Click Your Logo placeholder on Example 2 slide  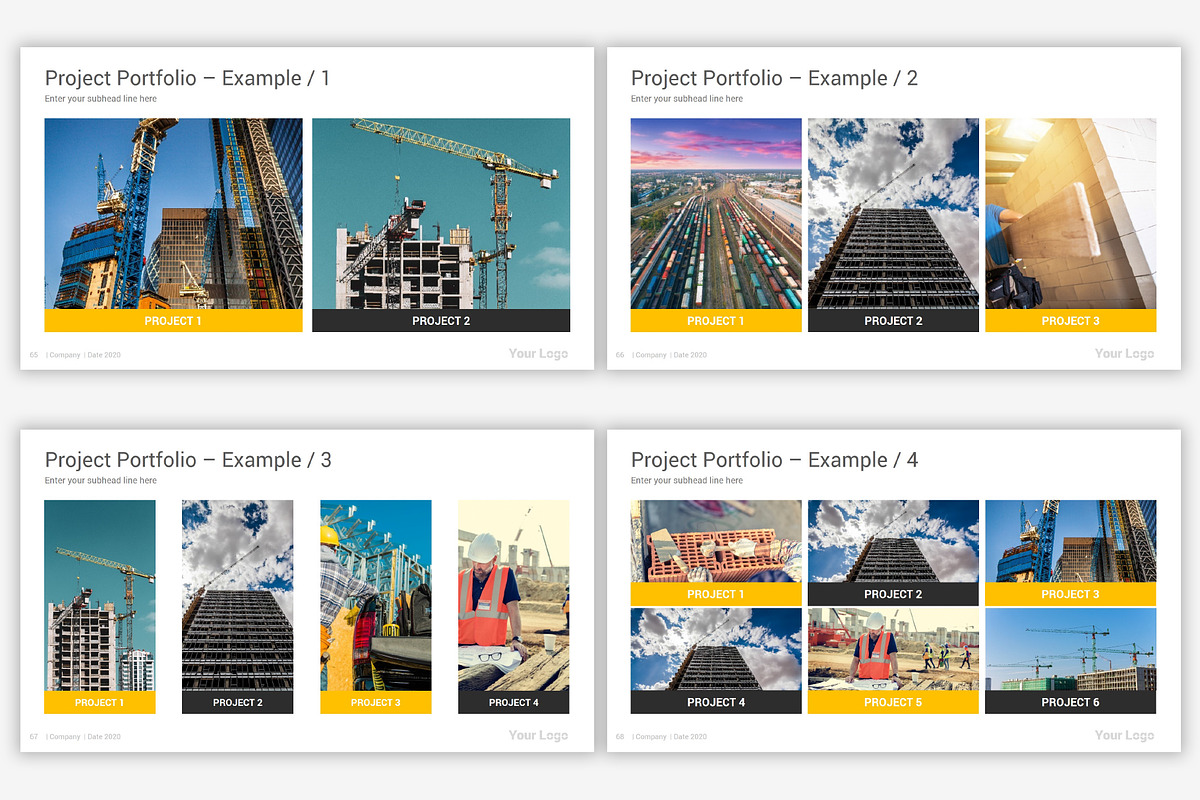pyautogui.click(x=1124, y=353)
